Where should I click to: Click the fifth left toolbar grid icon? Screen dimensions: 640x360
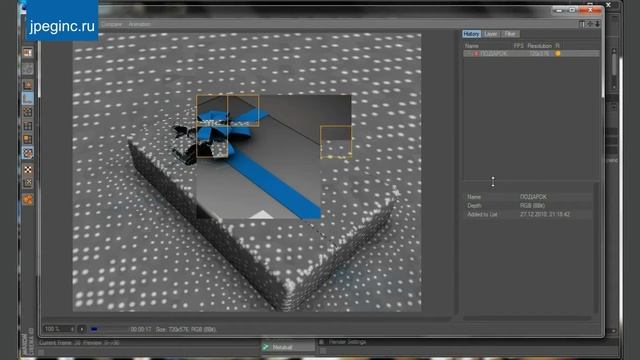[x=28, y=112]
